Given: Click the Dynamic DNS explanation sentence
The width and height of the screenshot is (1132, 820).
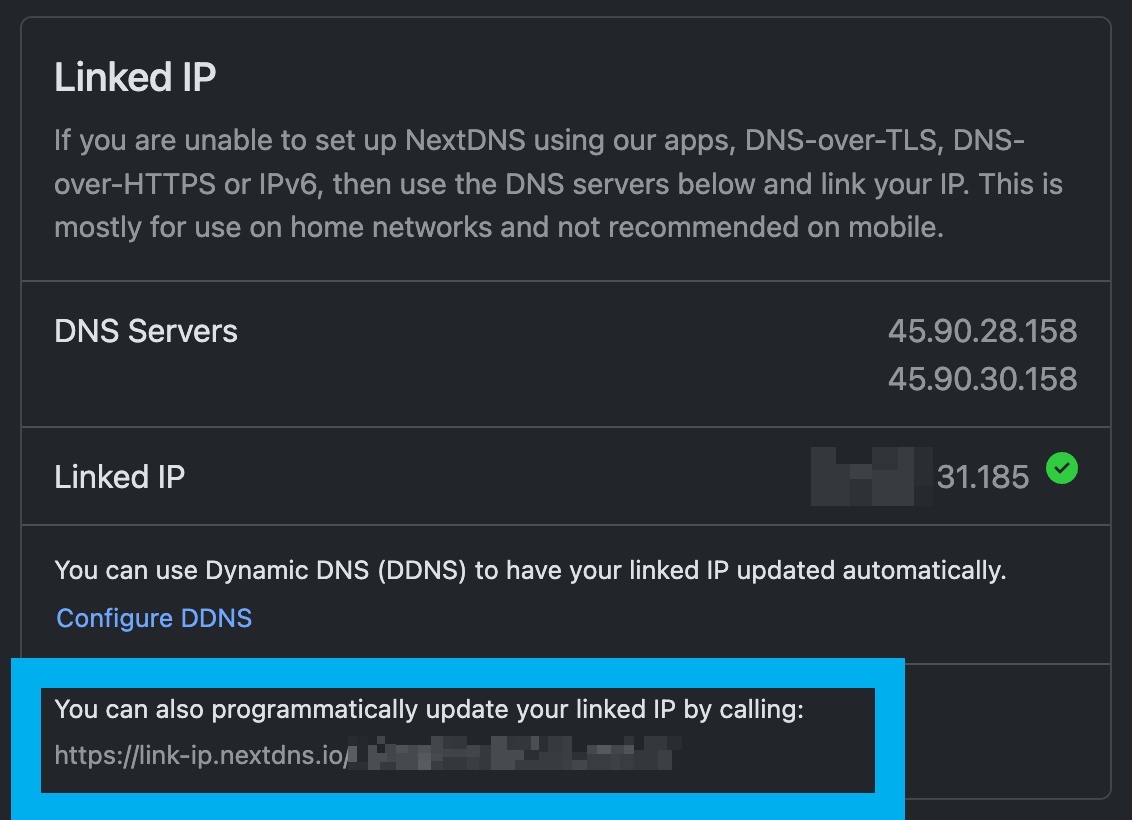Looking at the screenshot, I should coord(531,570).
